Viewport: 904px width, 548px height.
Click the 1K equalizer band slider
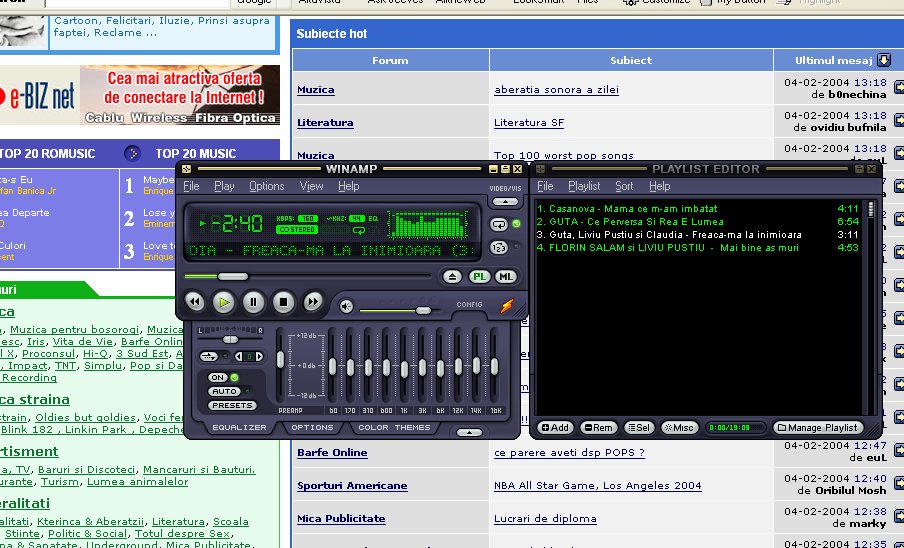click(404, 369)
